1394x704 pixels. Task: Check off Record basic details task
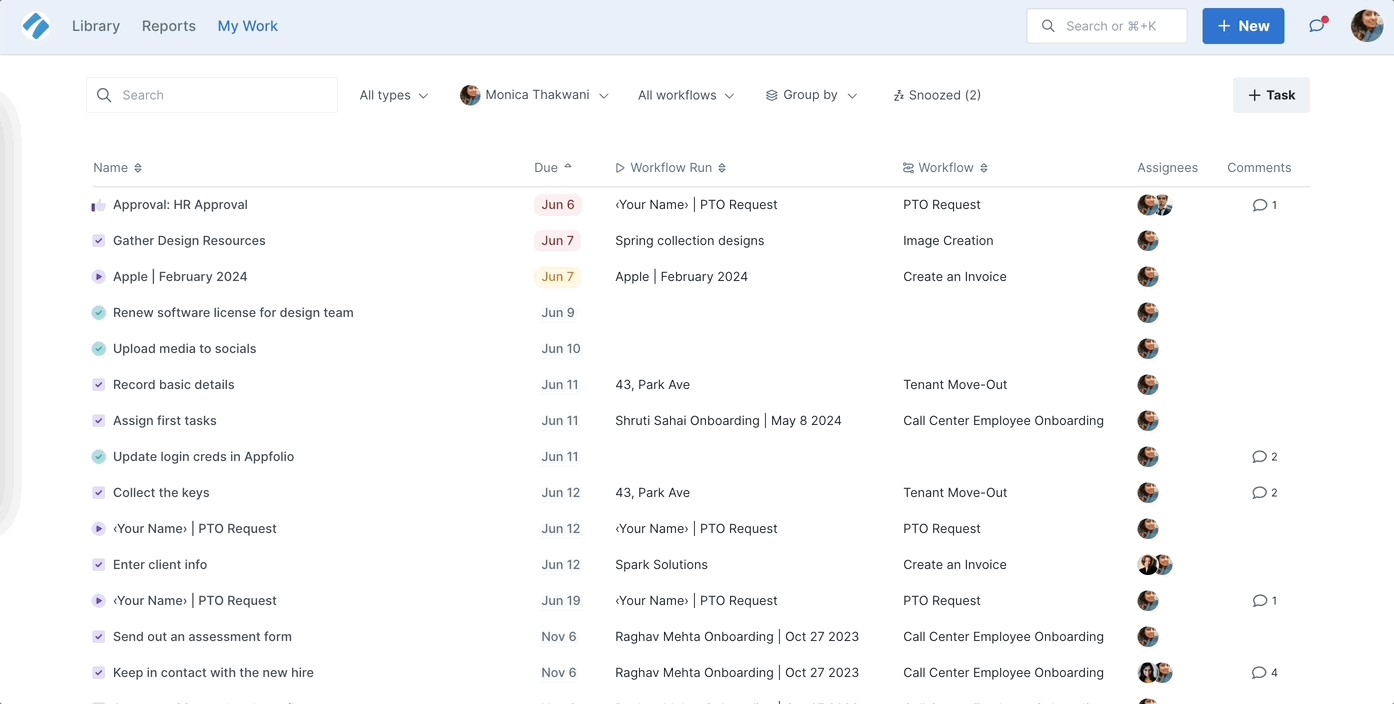[99, 385]
